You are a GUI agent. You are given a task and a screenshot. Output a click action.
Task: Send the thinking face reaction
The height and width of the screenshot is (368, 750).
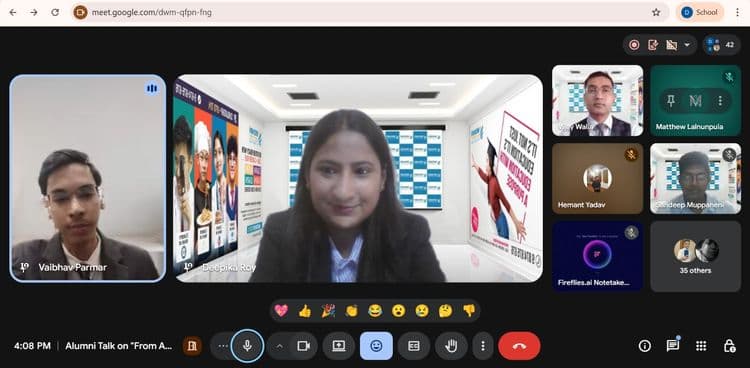point(445,311)
